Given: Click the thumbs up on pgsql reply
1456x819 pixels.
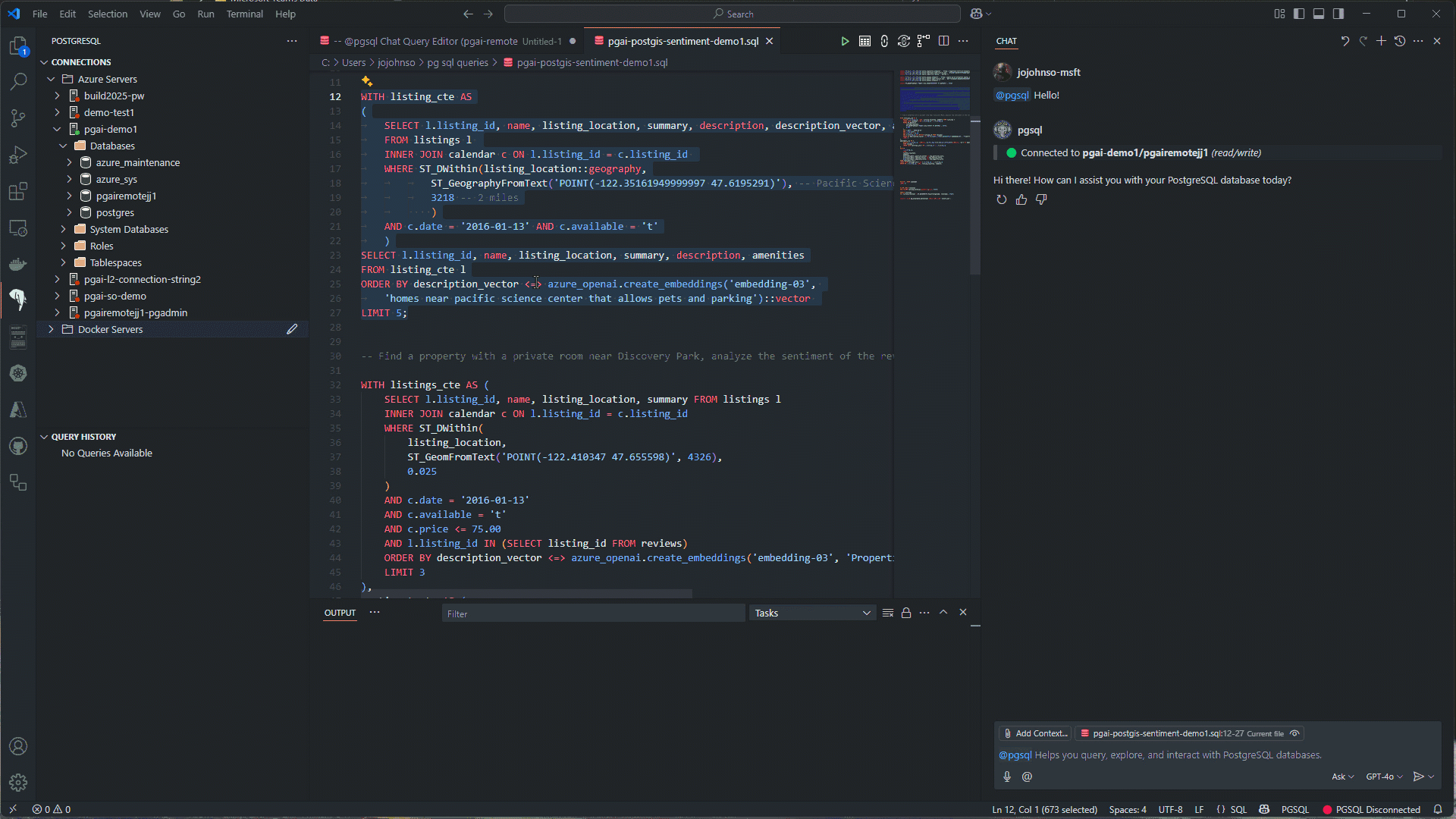Looking at the screenshot, I should (x=1021, y=199).
